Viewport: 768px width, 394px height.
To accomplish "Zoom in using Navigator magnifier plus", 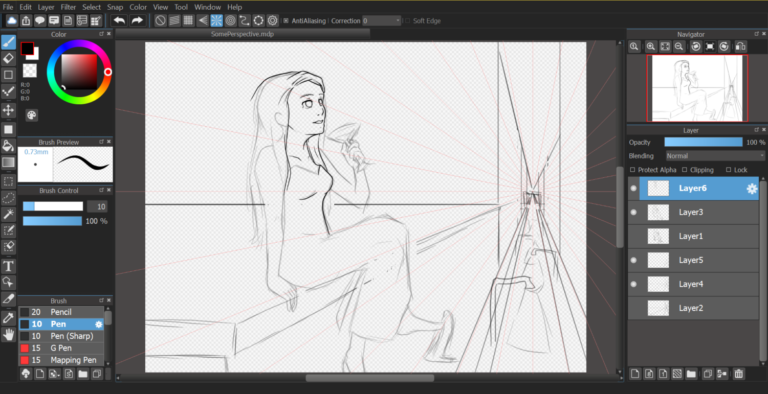I will pos(651,47).
